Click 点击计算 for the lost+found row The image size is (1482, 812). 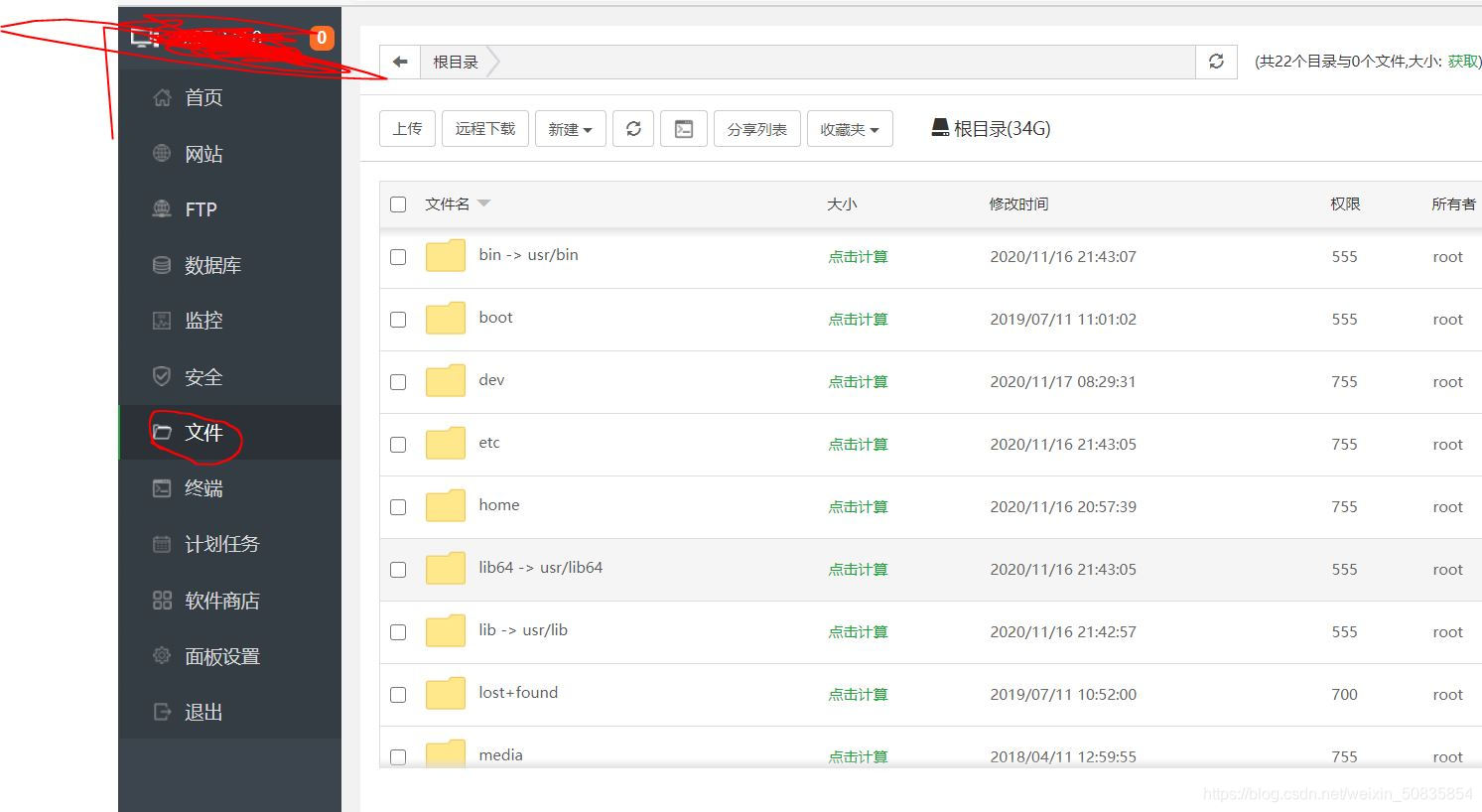858,695
